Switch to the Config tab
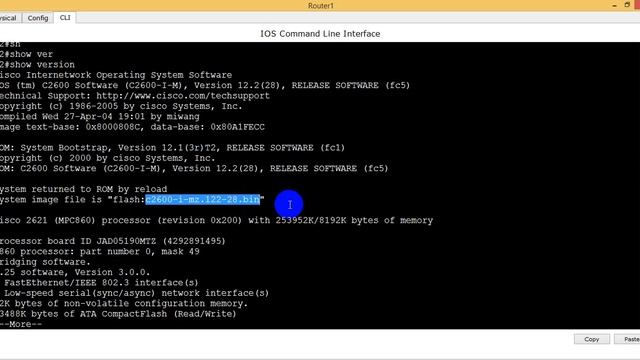 38,18
